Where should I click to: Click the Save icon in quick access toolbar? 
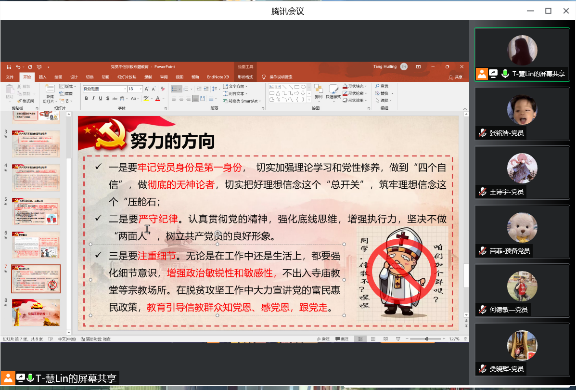tap(9, 67)
